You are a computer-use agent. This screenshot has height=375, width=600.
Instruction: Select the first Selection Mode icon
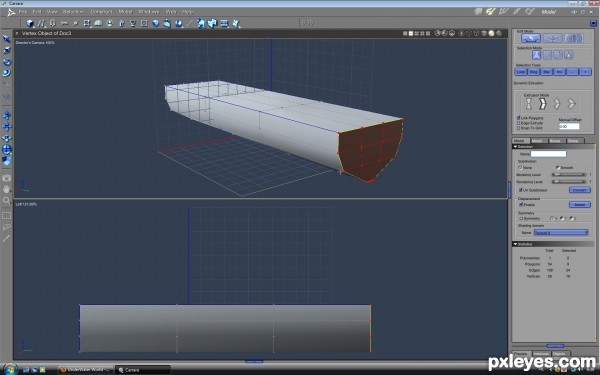click(x=536, y=55)
